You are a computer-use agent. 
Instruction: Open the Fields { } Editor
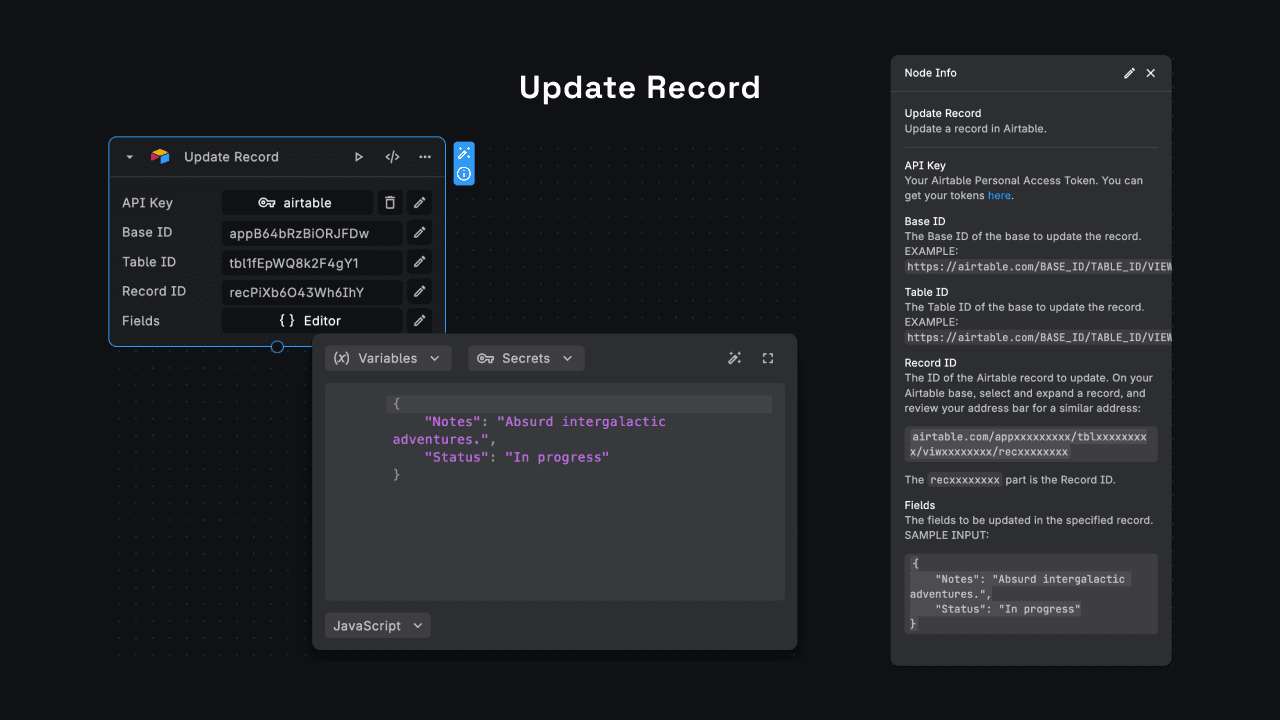click(313, 320)
